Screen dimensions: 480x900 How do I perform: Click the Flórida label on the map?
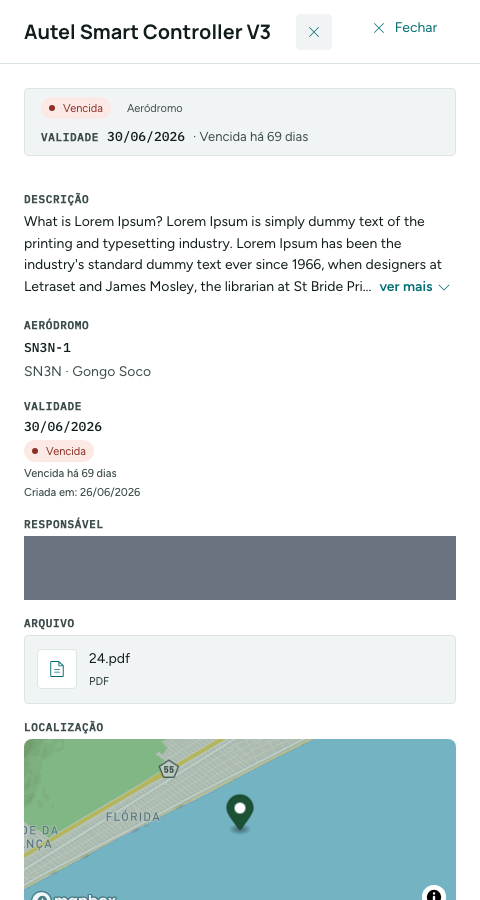point(133,816)
